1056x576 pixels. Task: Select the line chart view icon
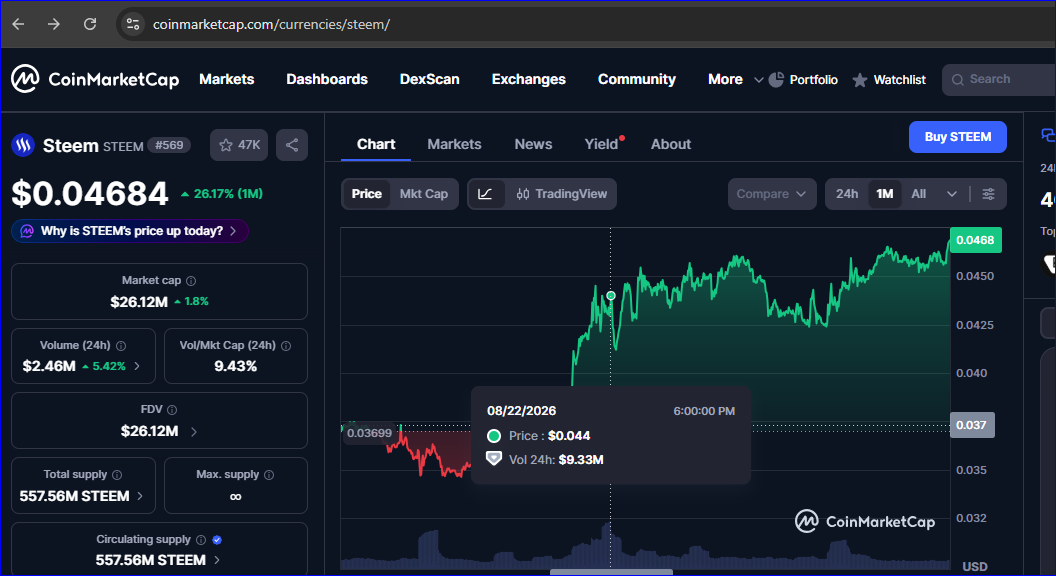[x=486, y=194]
